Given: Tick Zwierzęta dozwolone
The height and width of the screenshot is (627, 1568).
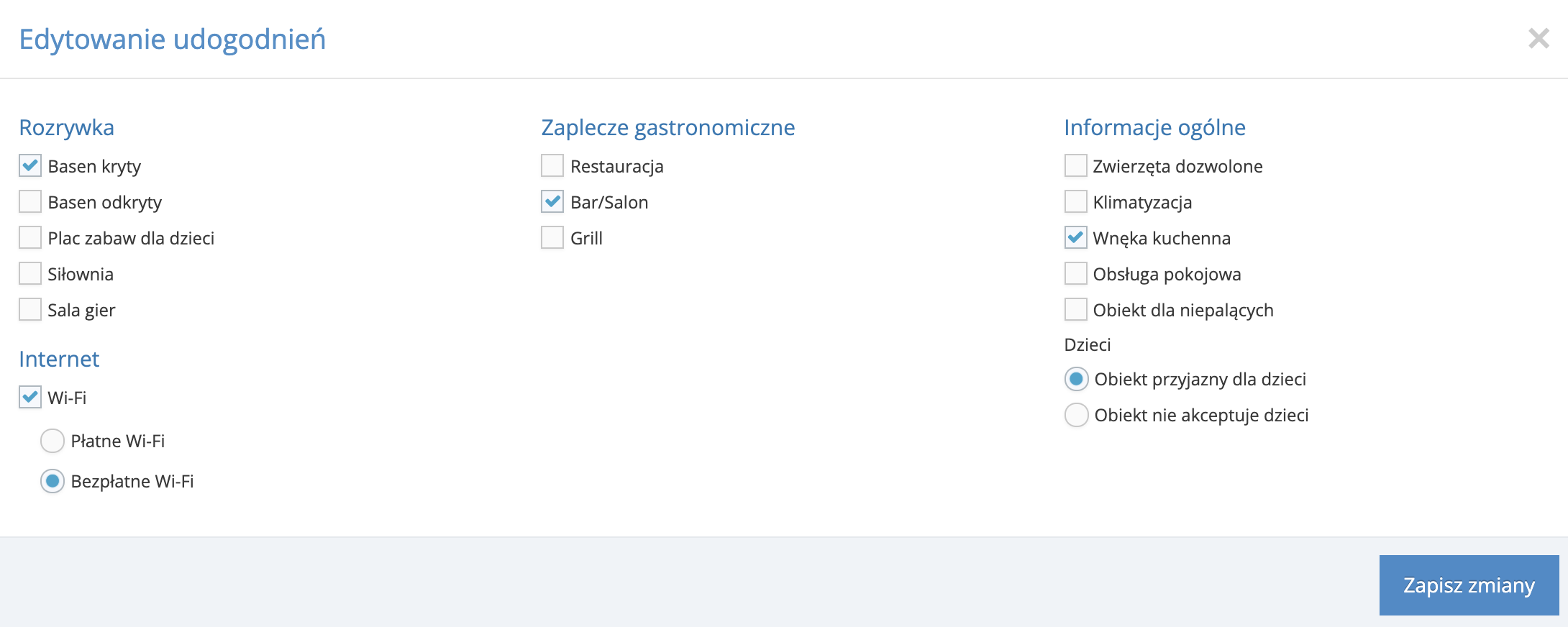Looking at the screenshot, I should click(x=1076, y=165).
